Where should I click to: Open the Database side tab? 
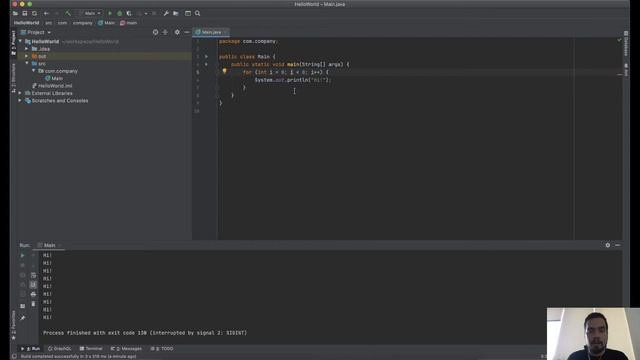626,43
